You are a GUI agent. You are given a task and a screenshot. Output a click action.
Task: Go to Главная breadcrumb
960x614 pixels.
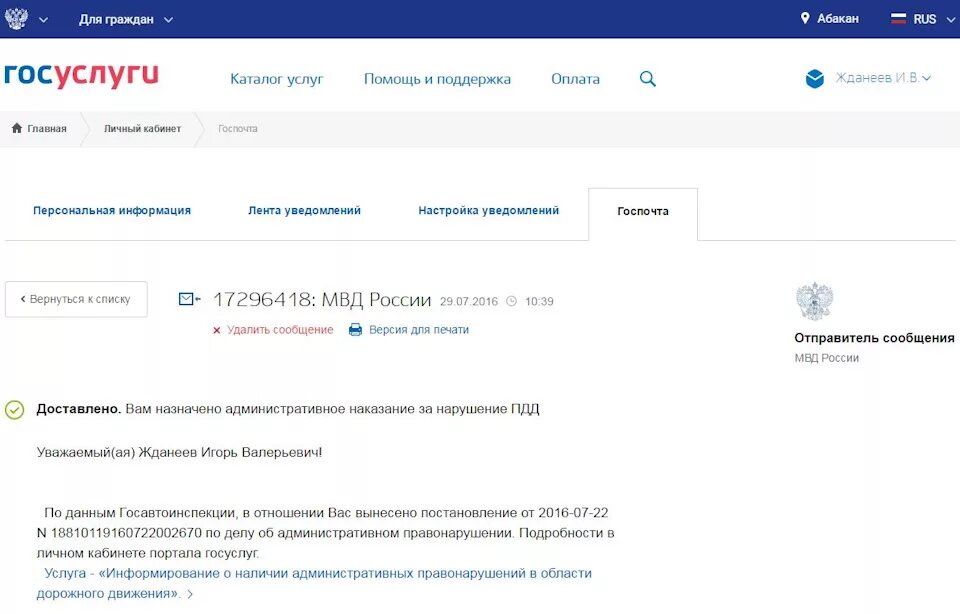[47, 129]
